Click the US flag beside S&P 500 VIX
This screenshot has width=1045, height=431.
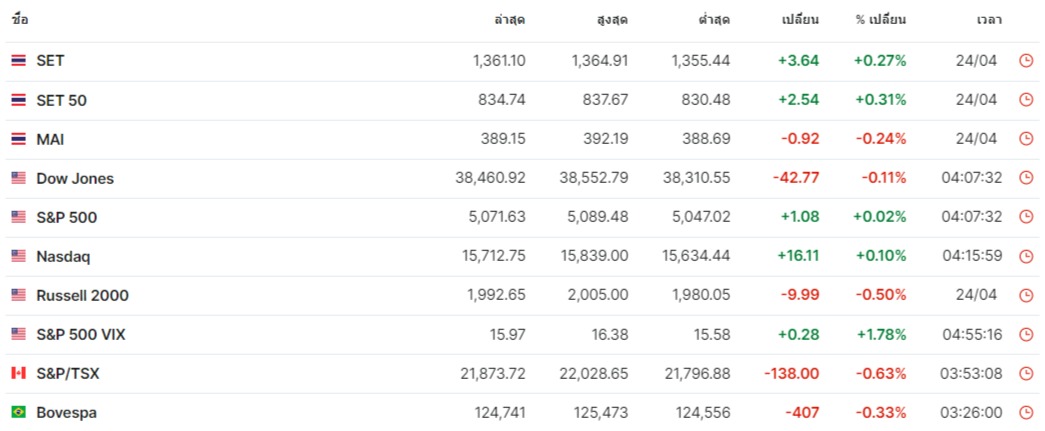19,334
